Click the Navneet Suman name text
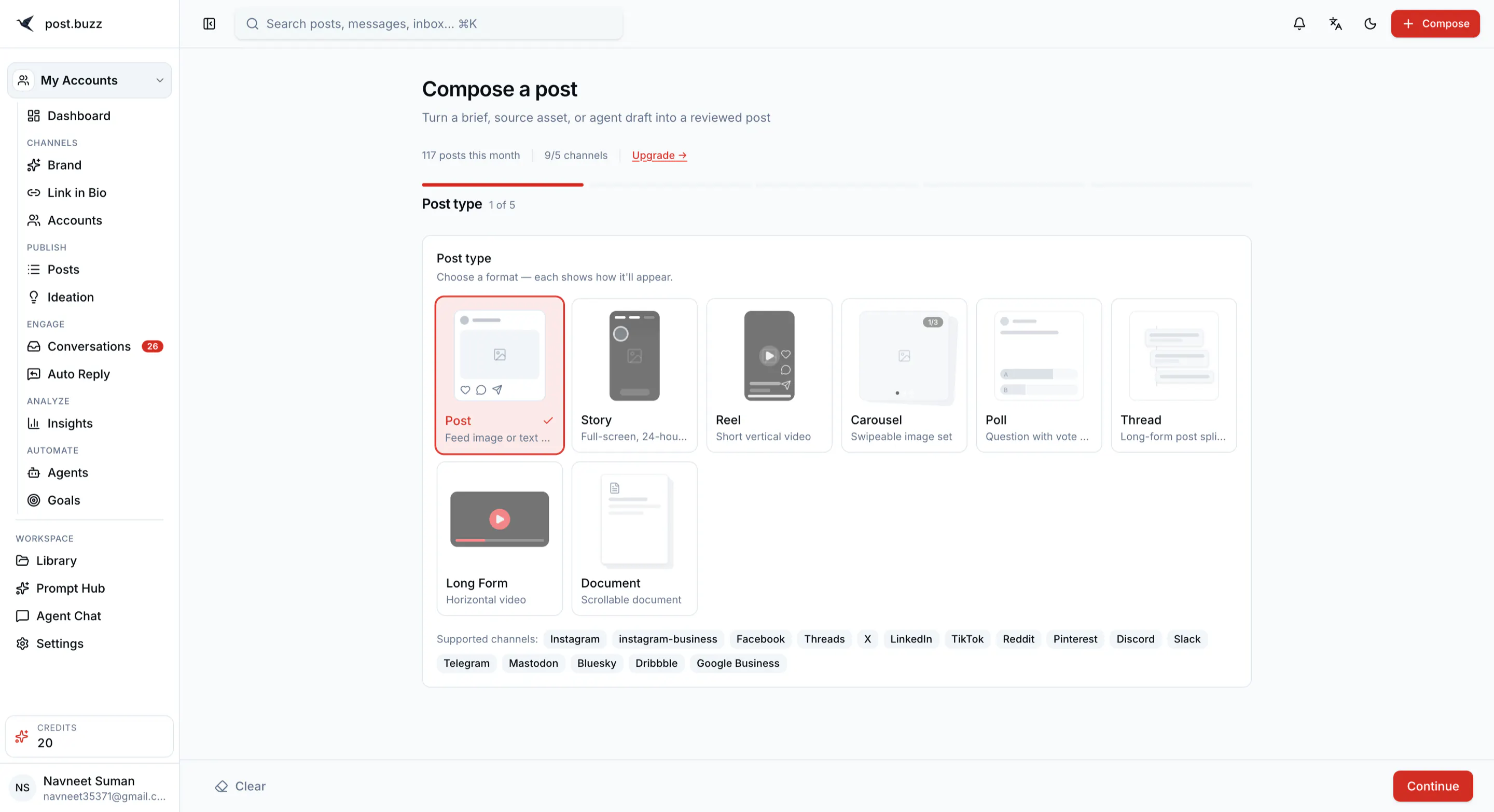Screen dimensions: 1494x812 pyautogui.click(x=89, y=781)
